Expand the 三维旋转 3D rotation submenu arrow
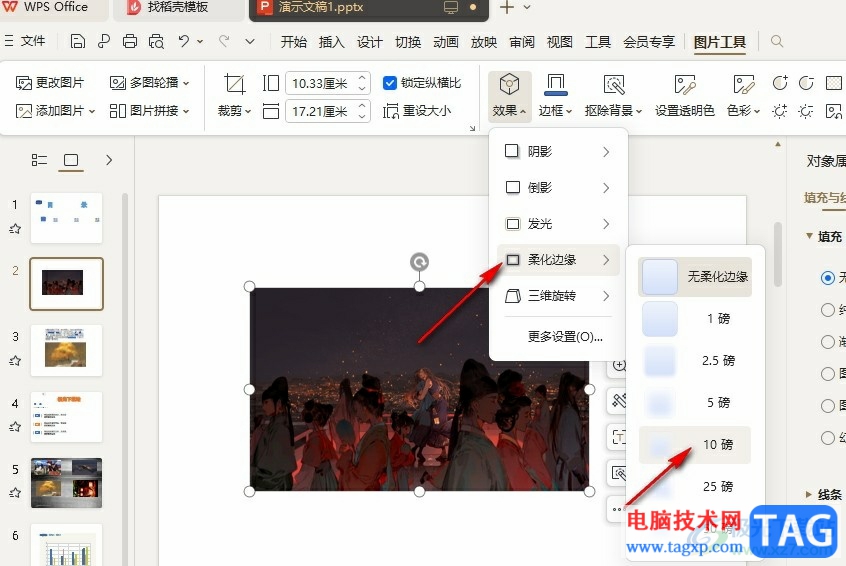The image size is (846, 566). pos(606,296)
